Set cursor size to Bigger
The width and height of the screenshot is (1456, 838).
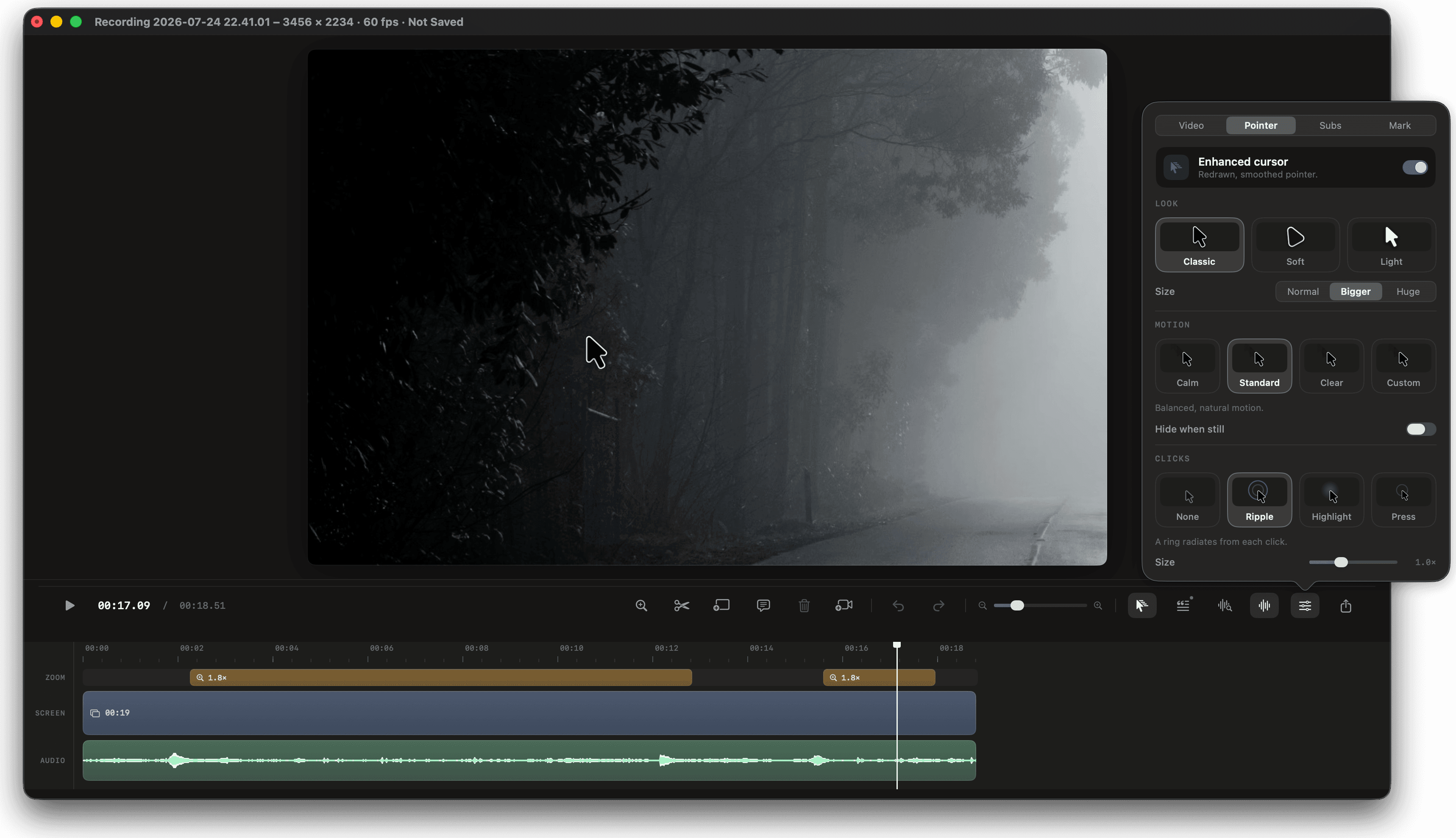click(1355, 292)
